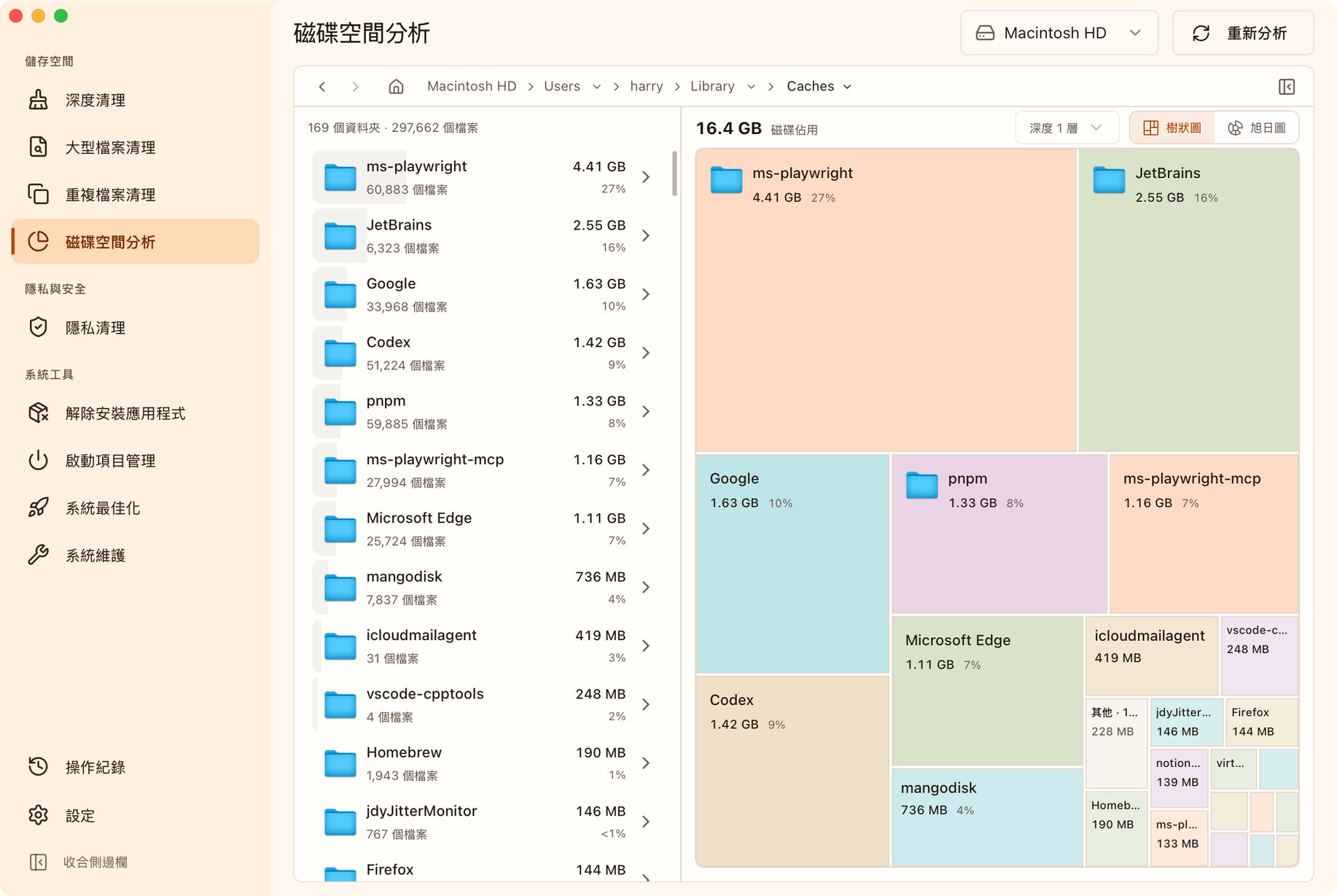
Task: Select the pnpm block in the treemap
Action: [x=999, y=534]
